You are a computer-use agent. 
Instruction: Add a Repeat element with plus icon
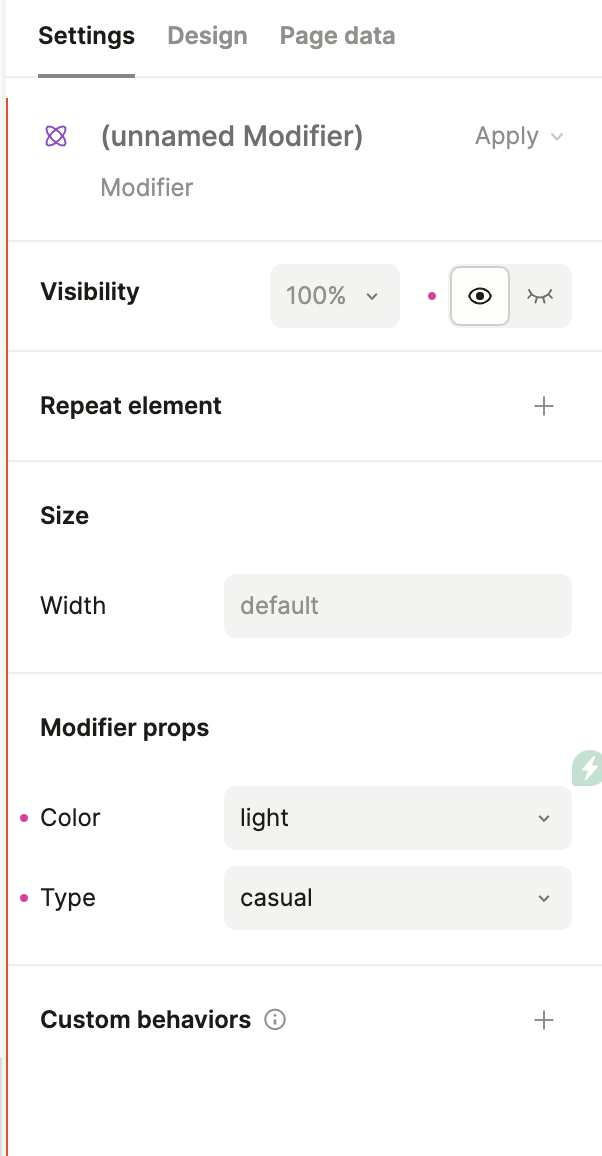[x=544, y=406]
